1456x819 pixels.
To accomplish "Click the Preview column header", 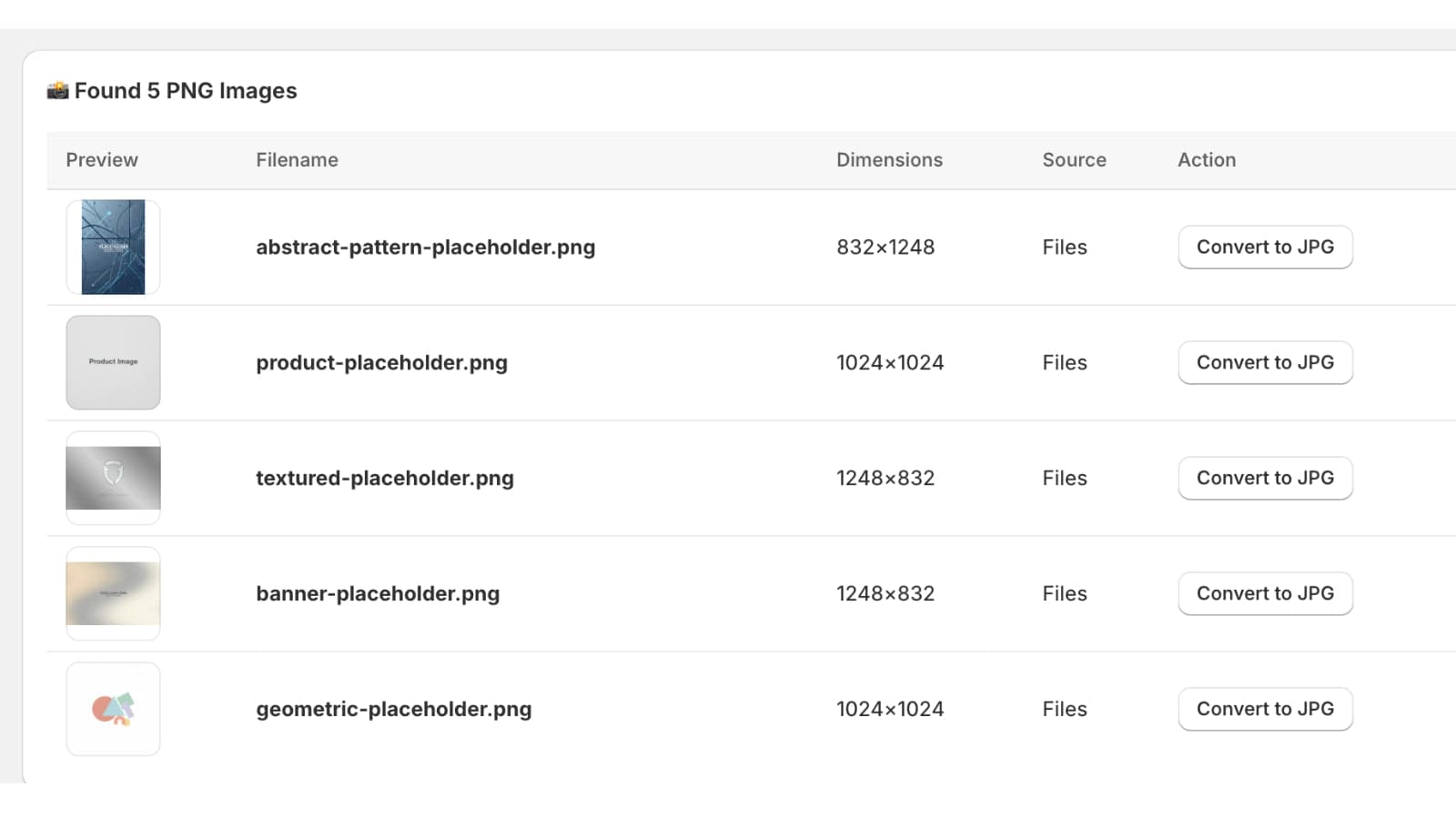I will [x=102, y=160].
